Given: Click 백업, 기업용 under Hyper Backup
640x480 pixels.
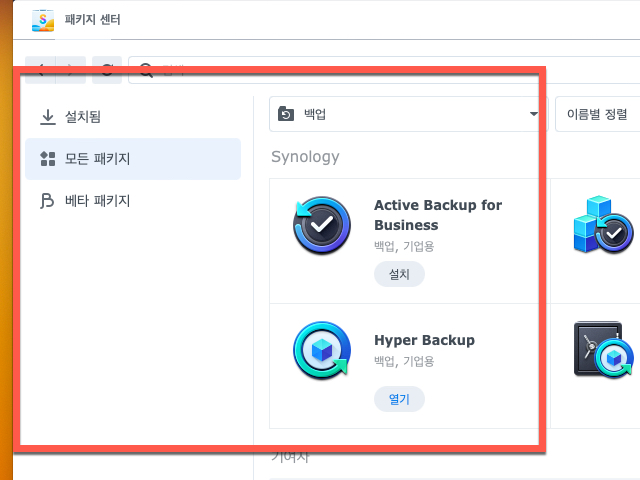Looking at the screenshot, I should click(404, 361).
